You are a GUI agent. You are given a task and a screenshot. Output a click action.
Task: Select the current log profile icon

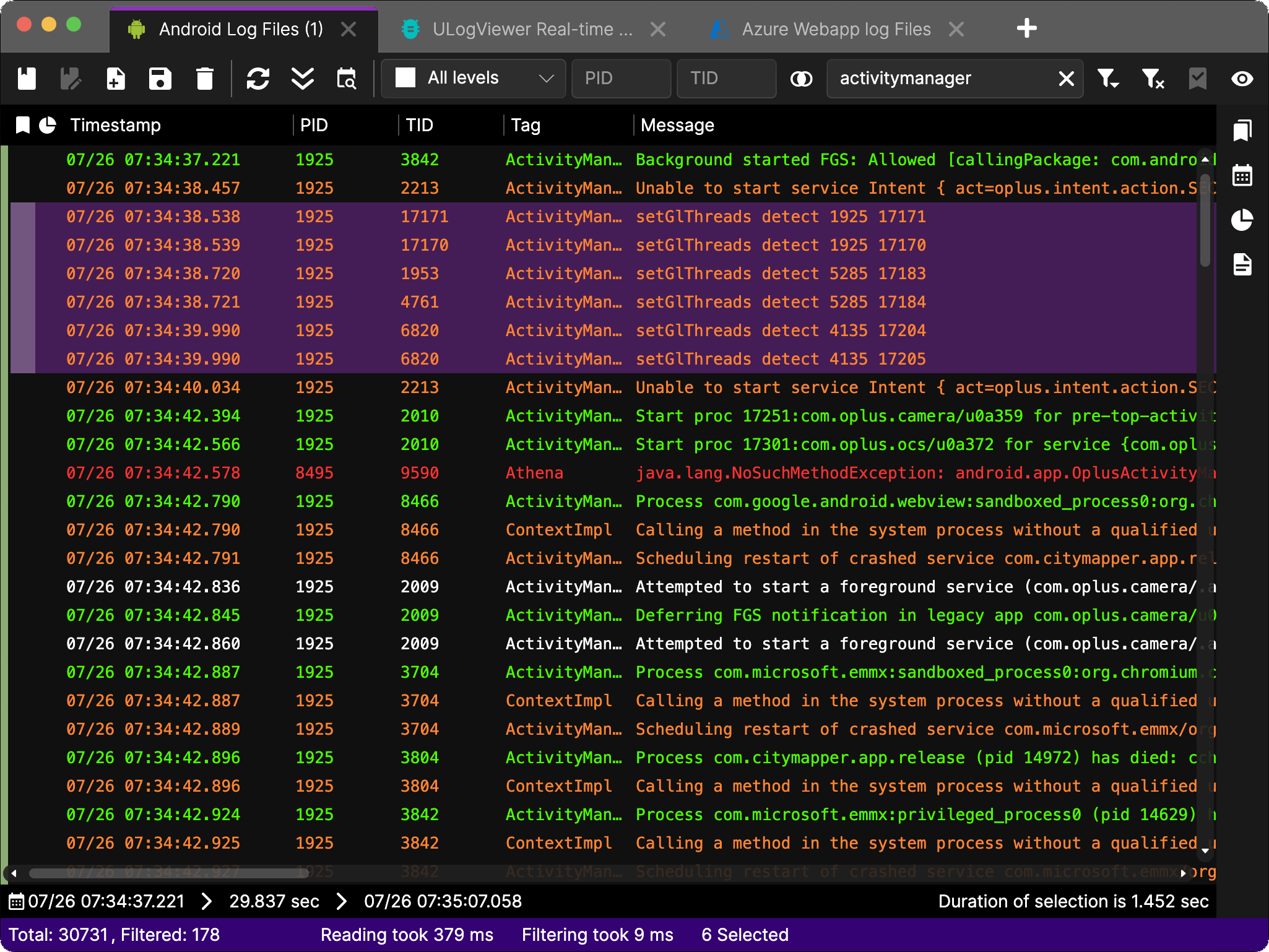tap(27, 79)
